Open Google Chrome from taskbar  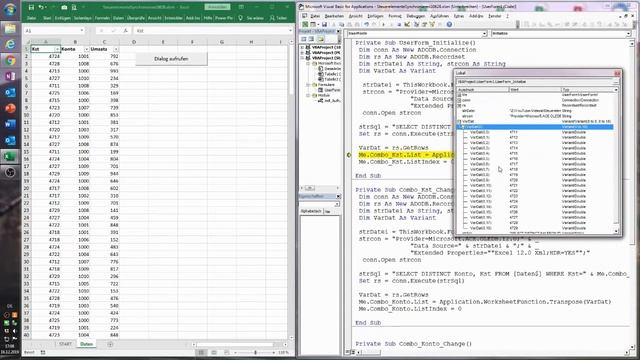10,60
